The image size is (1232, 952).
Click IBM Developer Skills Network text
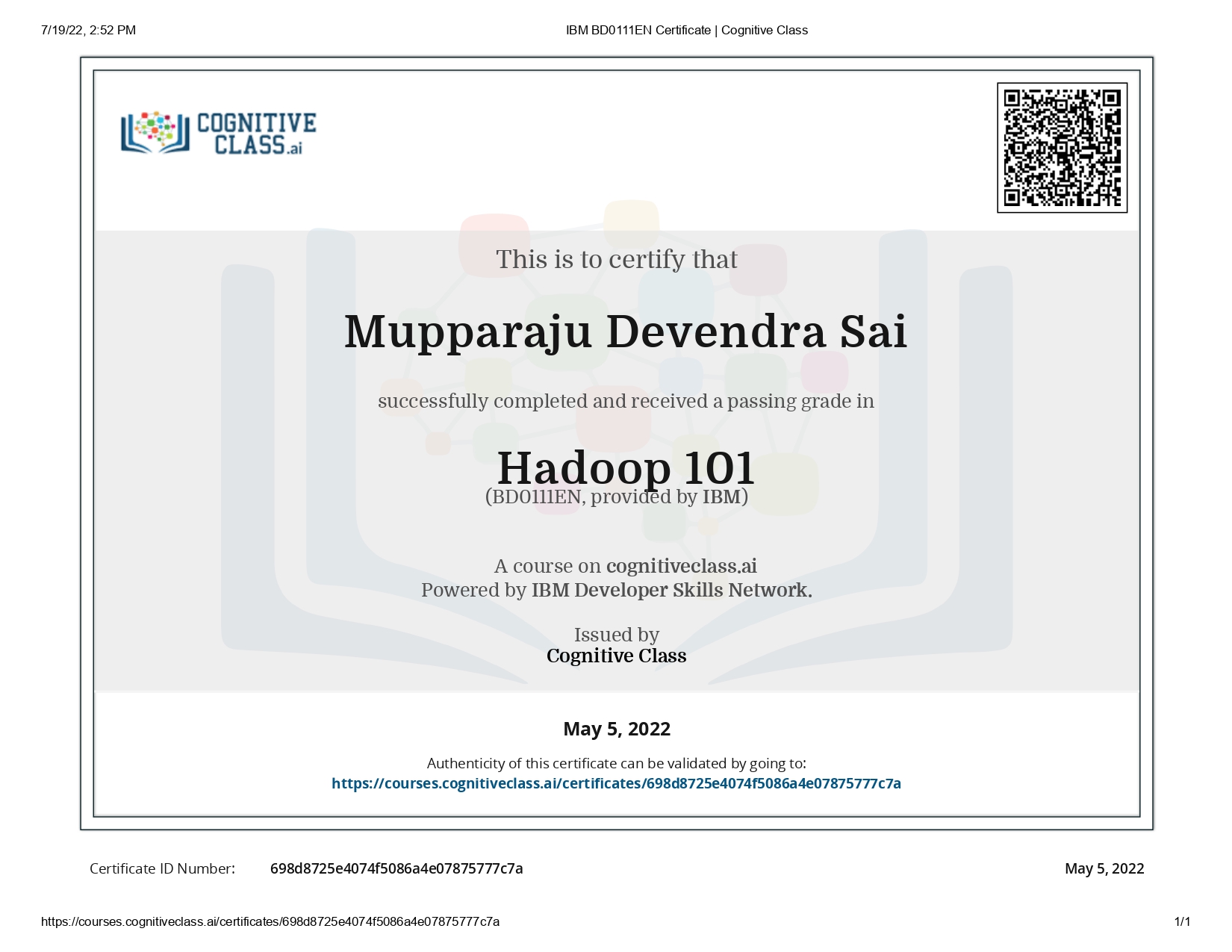pos(671,590)
